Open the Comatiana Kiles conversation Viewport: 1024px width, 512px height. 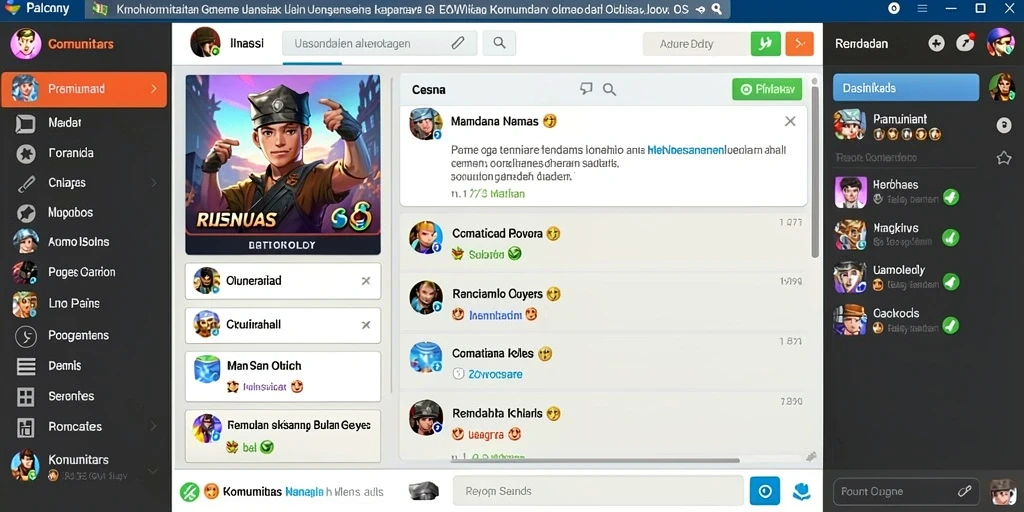point(604,363)
